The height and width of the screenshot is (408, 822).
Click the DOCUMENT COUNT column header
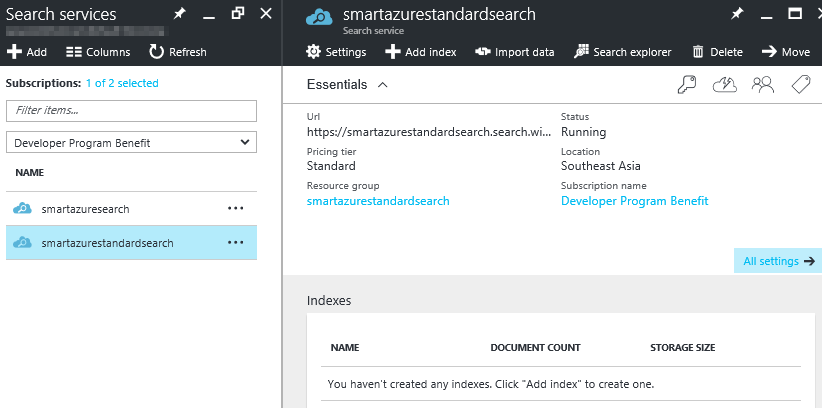[x=535, y=347]
